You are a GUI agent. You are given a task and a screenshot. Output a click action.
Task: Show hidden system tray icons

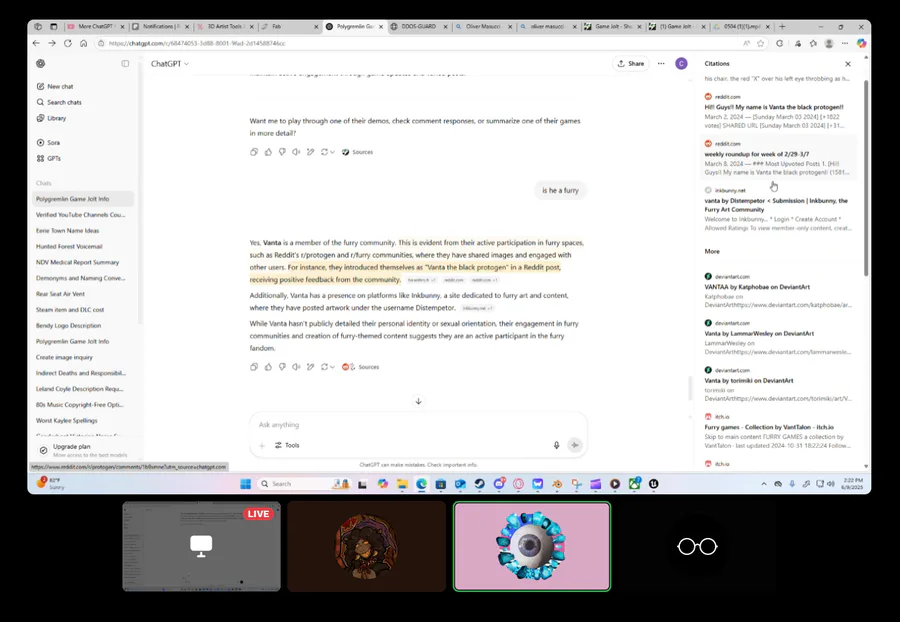point(763,484)
